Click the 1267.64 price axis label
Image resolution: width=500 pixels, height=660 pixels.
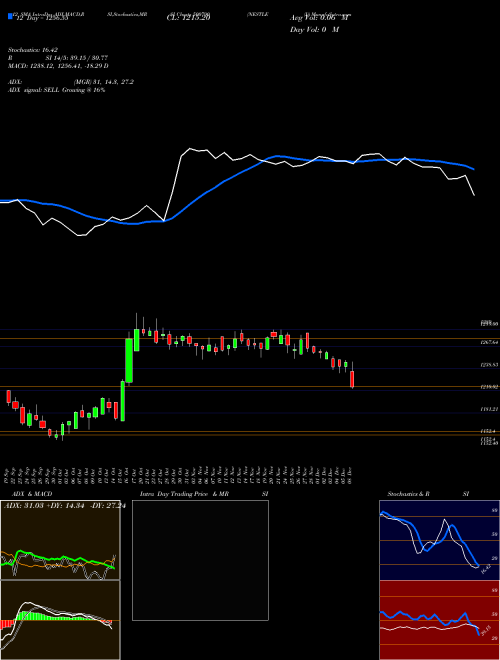coord(490,343)
